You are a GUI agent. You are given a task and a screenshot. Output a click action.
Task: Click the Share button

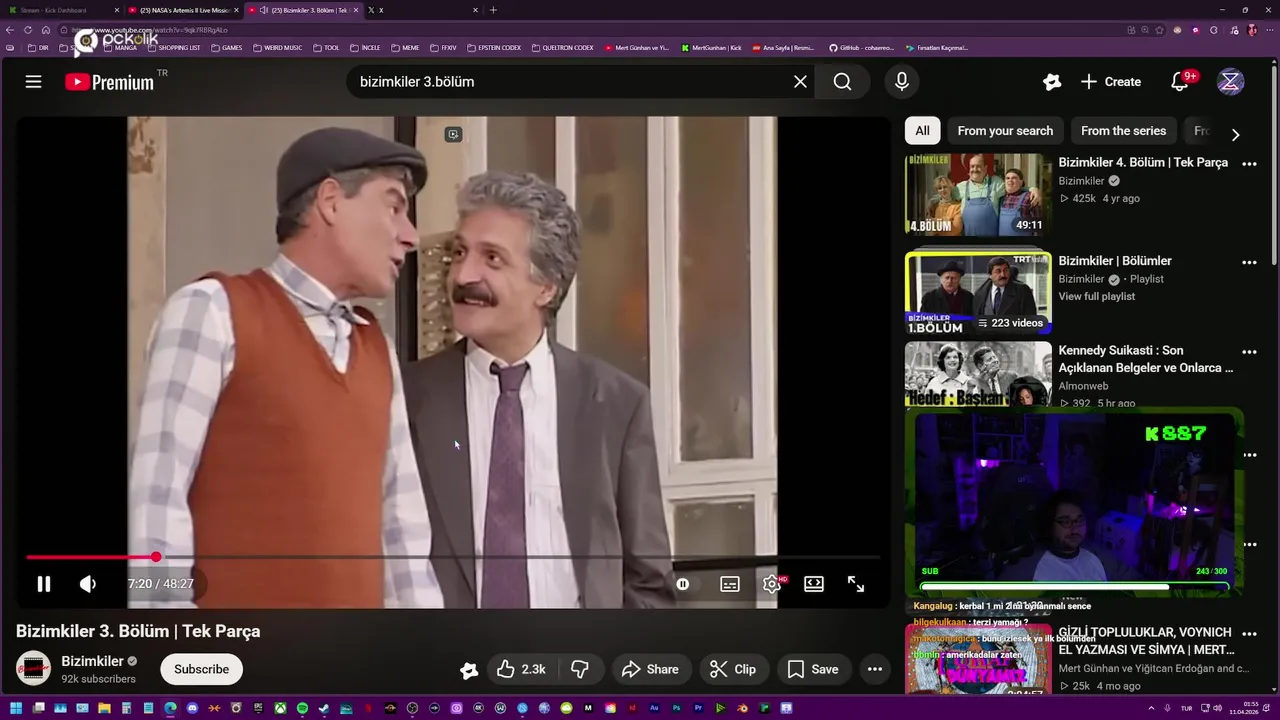(650, 669)
